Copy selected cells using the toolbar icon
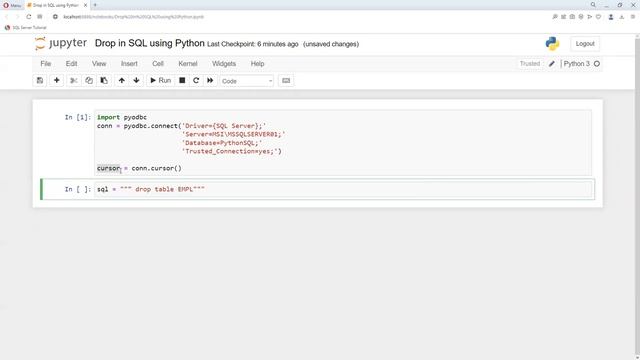Image resolution: width=640 pixels, height=360 pixels. point(89,80)
